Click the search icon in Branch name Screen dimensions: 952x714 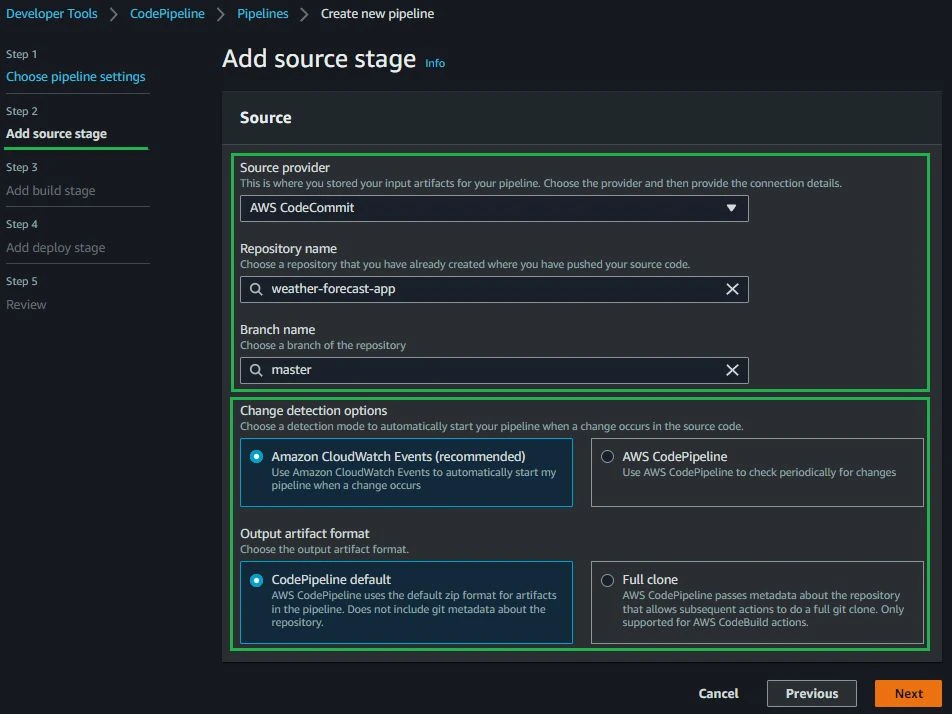[256, 370]
